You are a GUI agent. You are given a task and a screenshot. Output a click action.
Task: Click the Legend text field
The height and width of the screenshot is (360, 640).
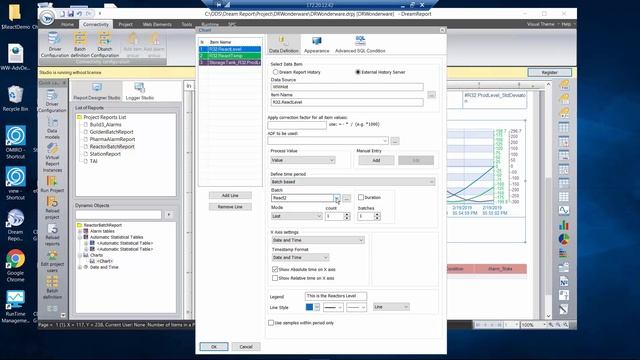tap(336, 296)
